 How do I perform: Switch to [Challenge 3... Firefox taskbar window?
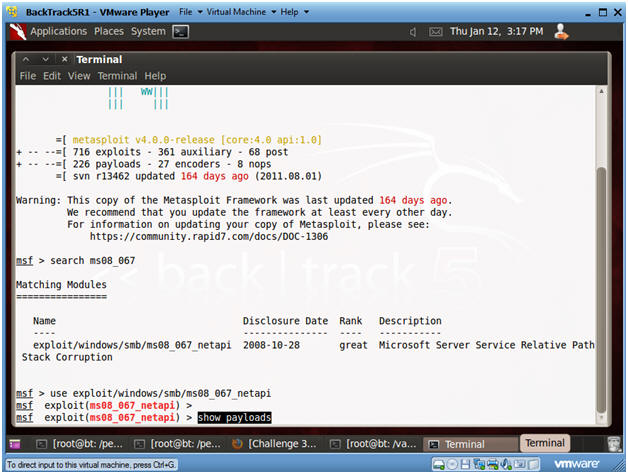275,444
